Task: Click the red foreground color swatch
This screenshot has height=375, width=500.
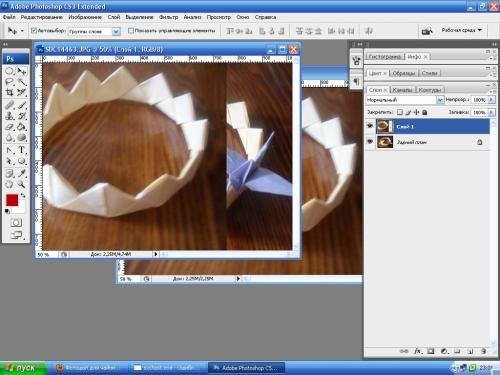Action: [x=12, y=200]
